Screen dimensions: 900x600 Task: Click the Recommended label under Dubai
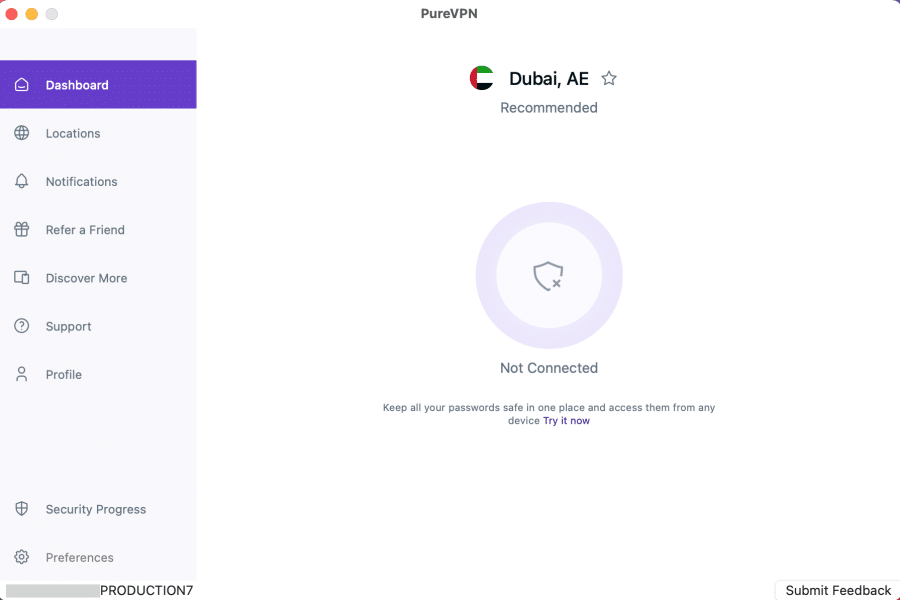coord(548,107)
